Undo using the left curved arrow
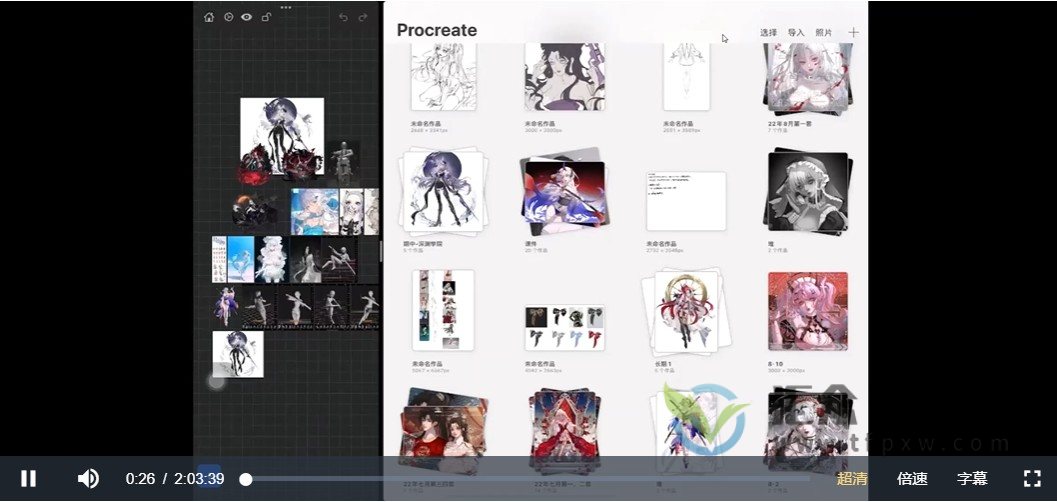This screenshot has height=502, width=1057. [x=343, y=18]
